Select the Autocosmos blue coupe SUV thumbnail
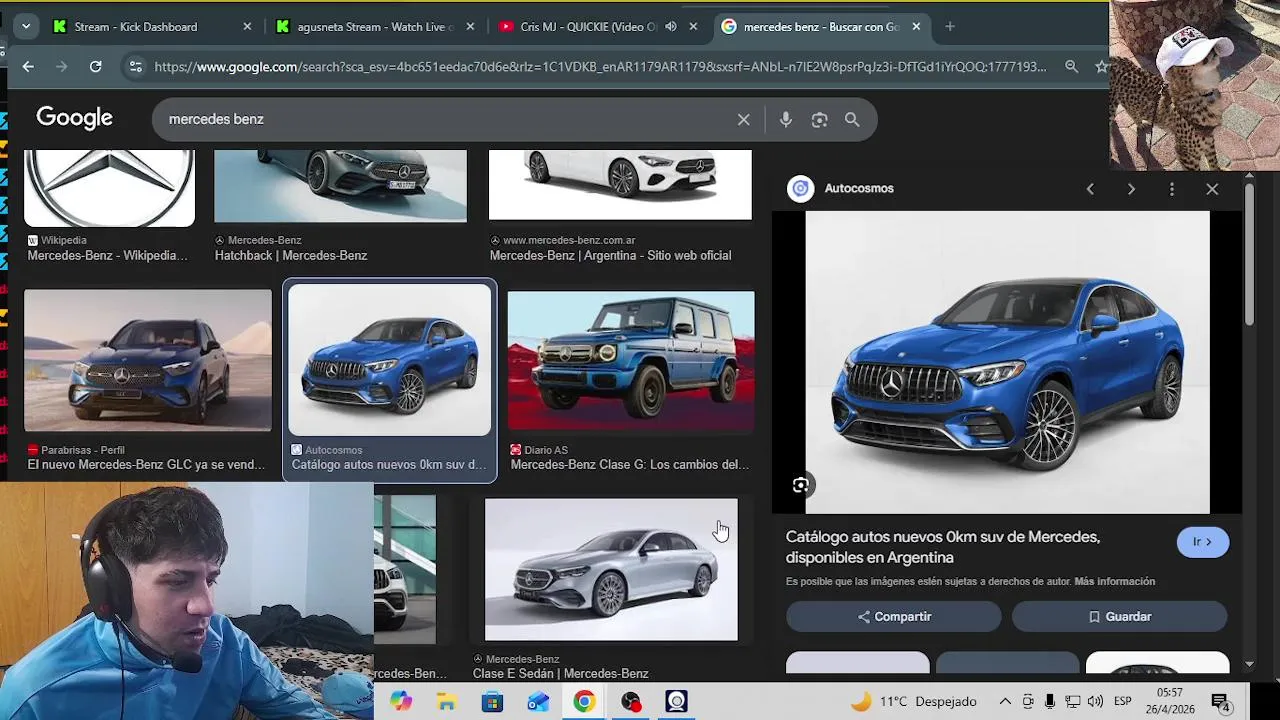Viewport: 1280px width, 720px height. coord(390,360)
